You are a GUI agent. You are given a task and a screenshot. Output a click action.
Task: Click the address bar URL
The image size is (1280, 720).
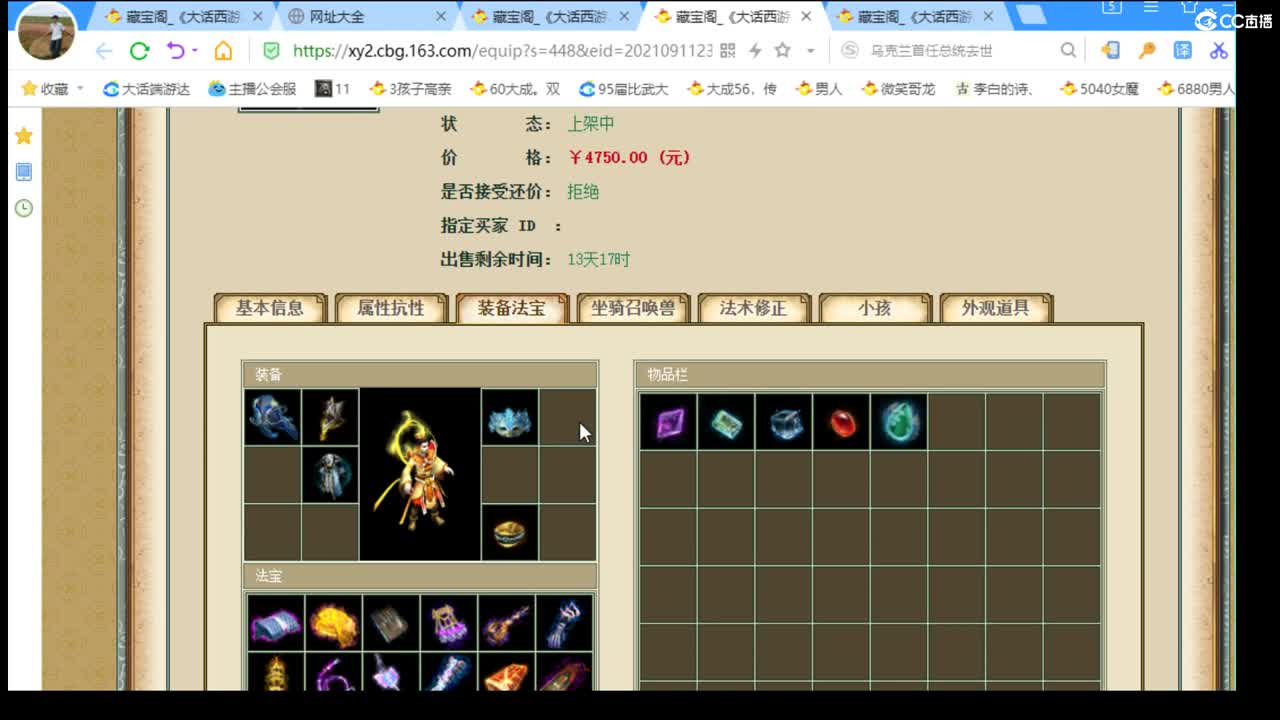click(x=502, y=51)
